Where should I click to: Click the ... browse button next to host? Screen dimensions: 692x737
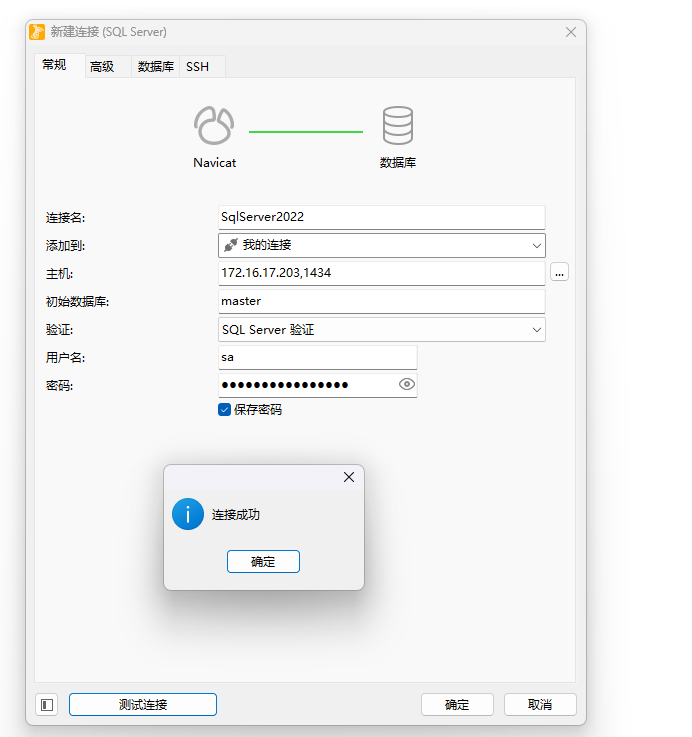(559, 272)
